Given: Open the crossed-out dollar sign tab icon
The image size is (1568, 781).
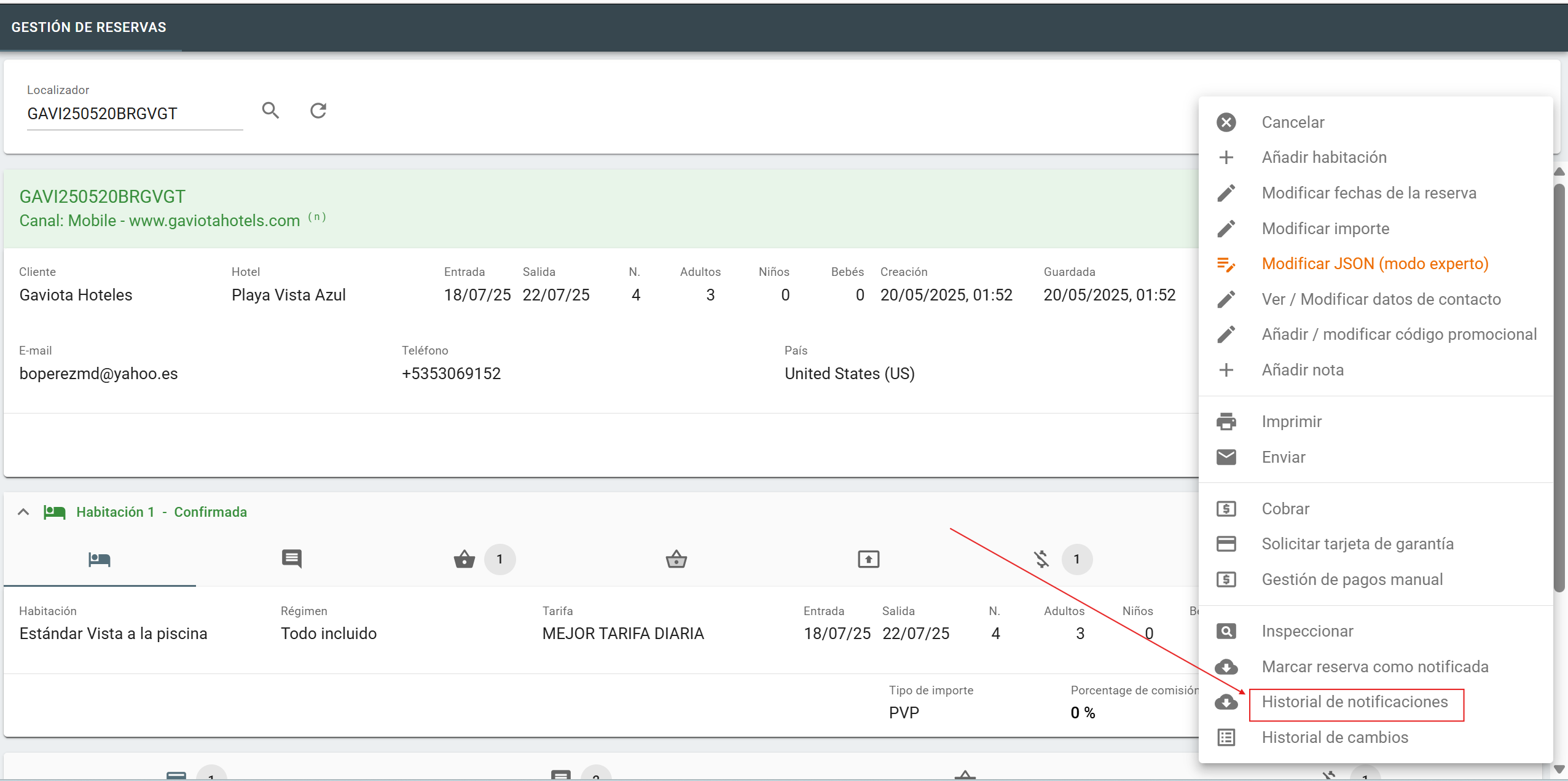Looking at the screenshot, I should (x=1041, y=559).
